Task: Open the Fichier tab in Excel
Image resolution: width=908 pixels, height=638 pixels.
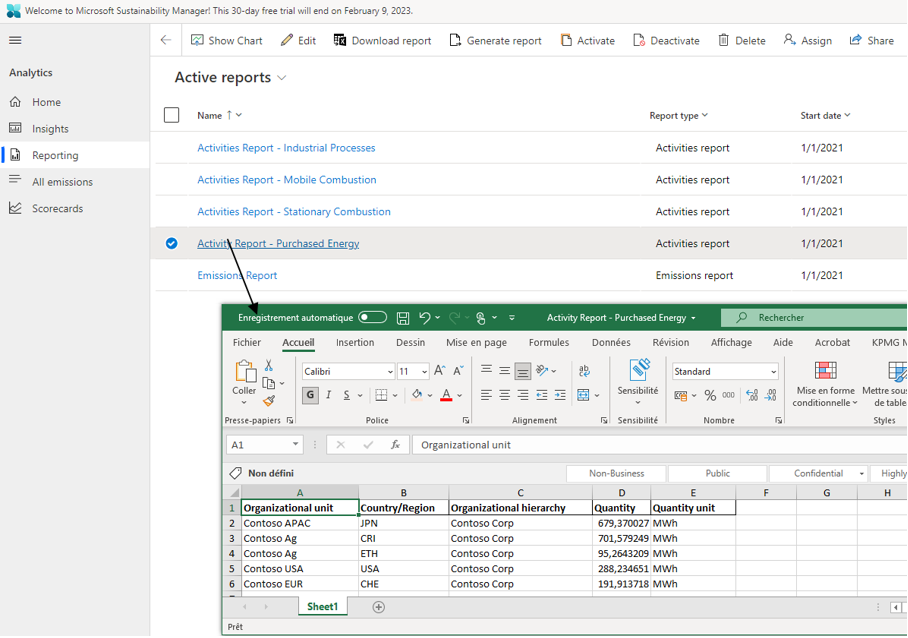Action: pyautogui.click(x=247, y=343)
